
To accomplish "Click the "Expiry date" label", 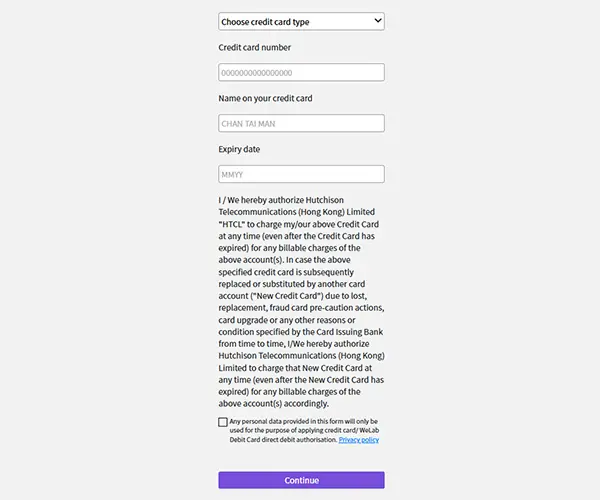I will [x=240, y=149].
